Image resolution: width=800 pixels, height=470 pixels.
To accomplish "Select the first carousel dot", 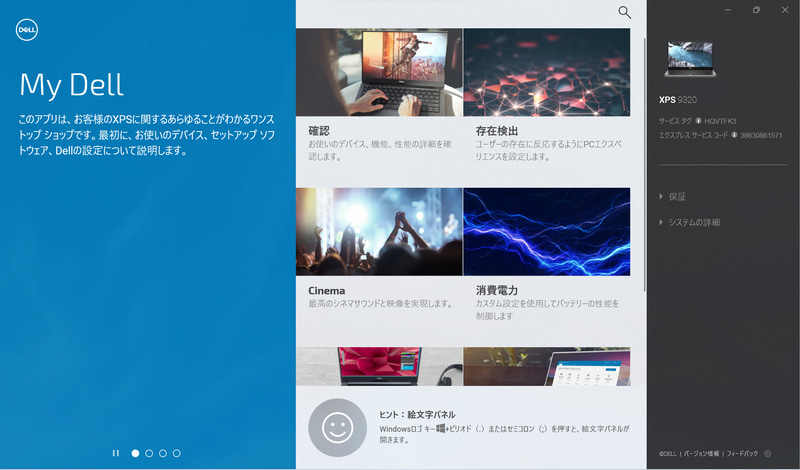I will click(135, 453).
